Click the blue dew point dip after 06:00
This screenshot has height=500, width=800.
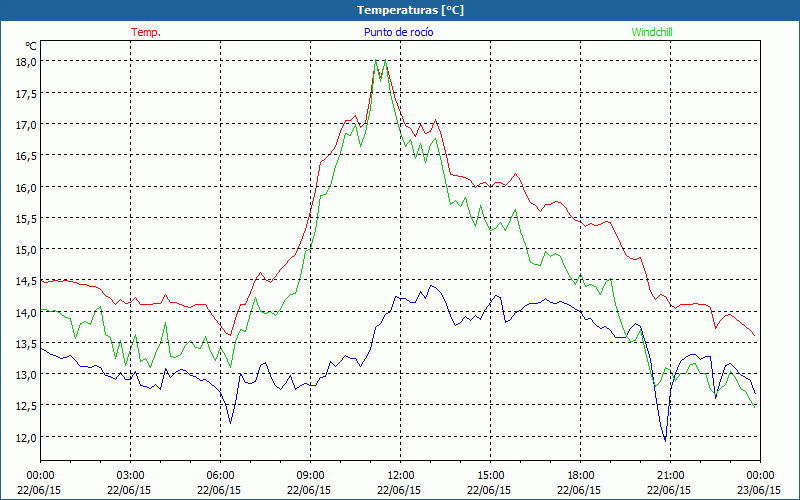click(231, 422)
